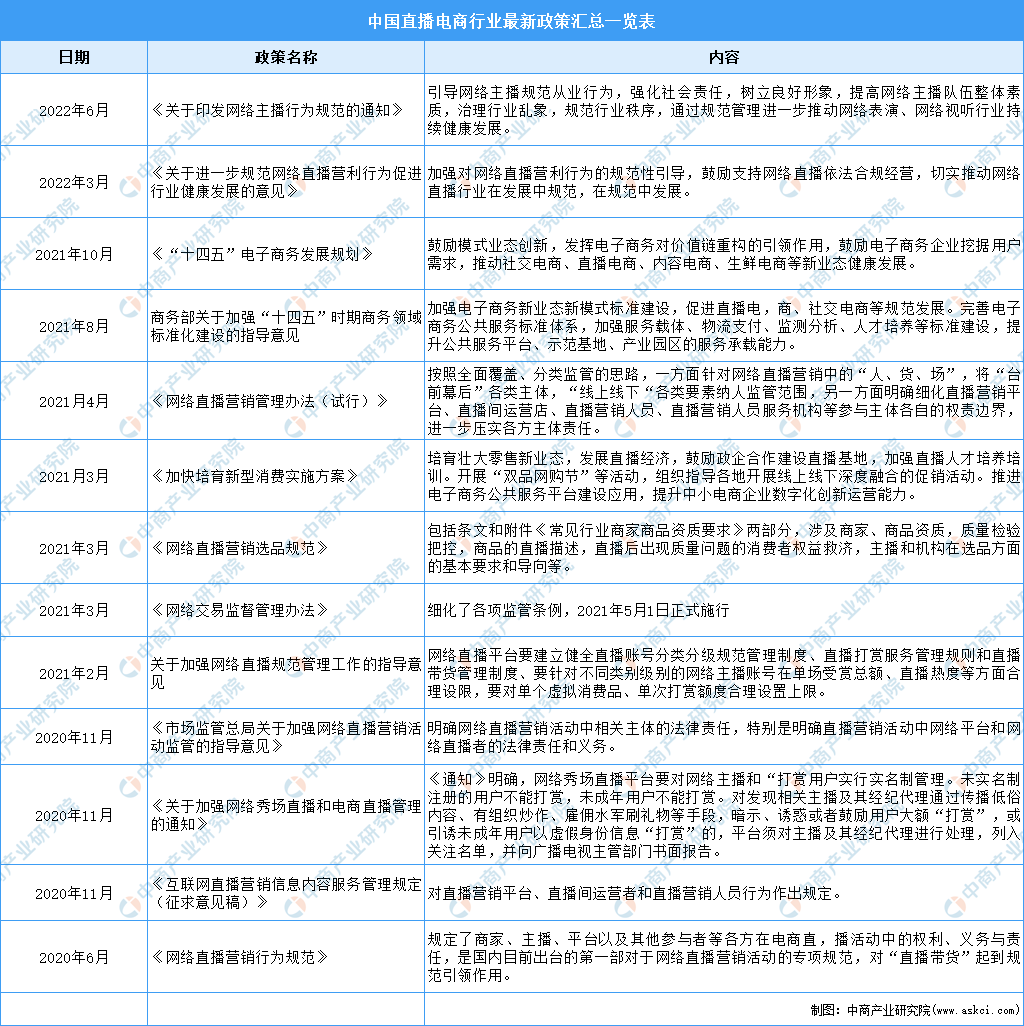The image size is (1024, 1026).
Task: Select the date beside 《网络交易监督管理办法》
Action: click(74, 610)
